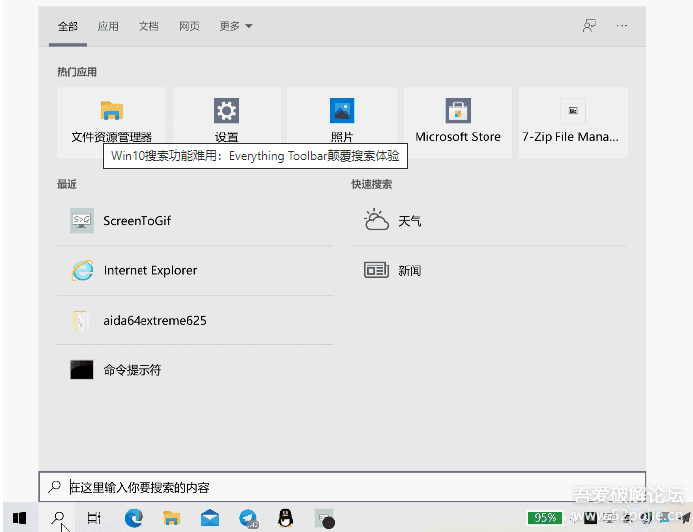
Task: Launch the 照片 app tile
Action: (342, 120)
